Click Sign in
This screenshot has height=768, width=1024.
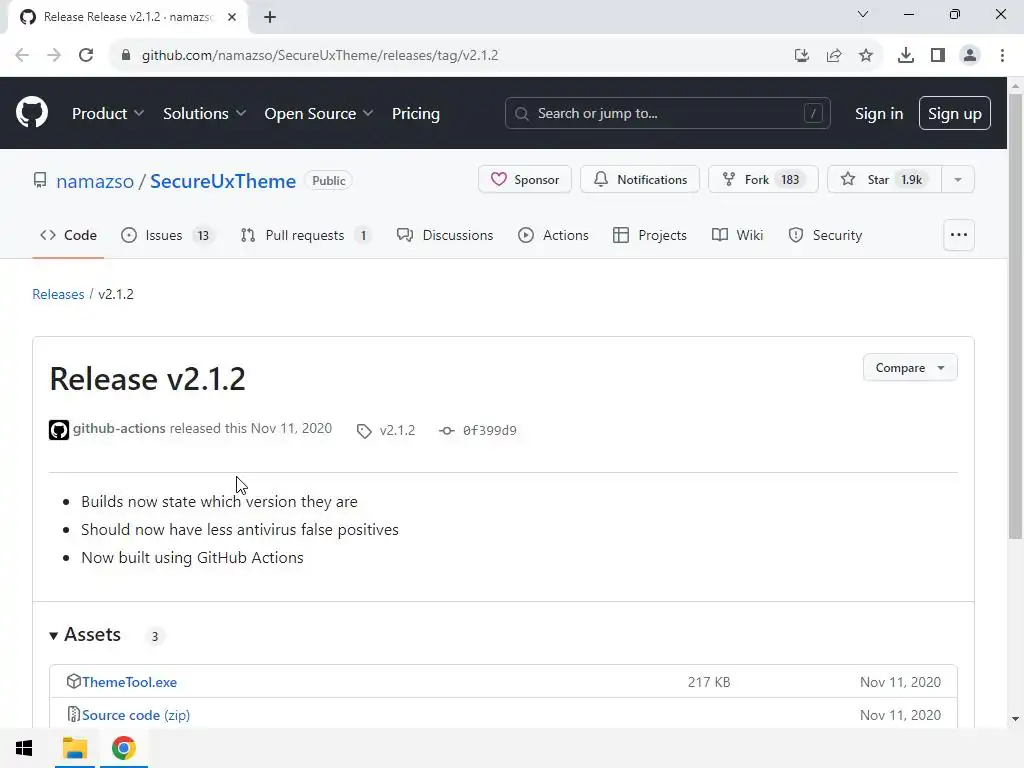879,114
